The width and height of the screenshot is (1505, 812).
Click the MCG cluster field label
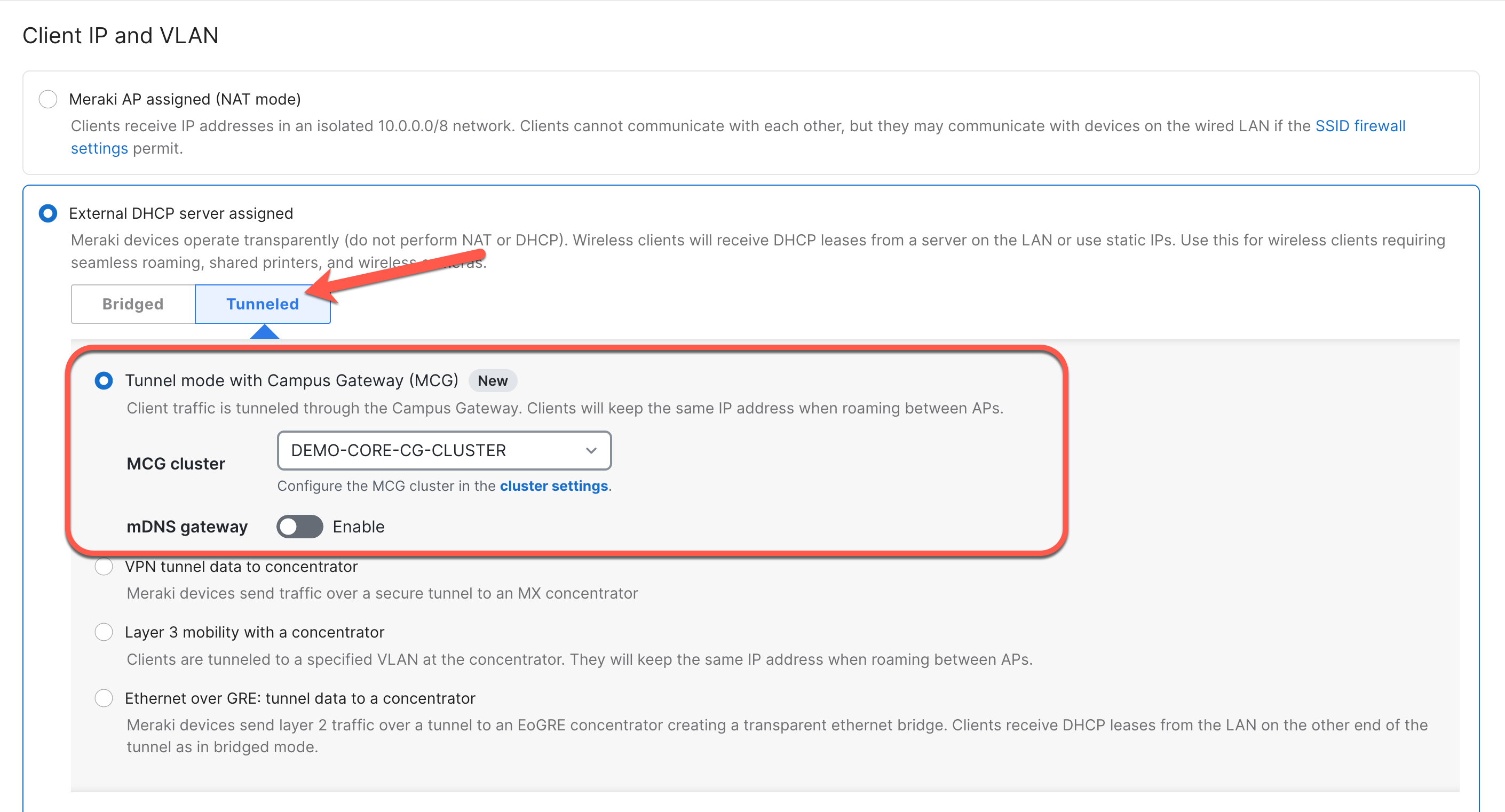(x=176, y=464)
